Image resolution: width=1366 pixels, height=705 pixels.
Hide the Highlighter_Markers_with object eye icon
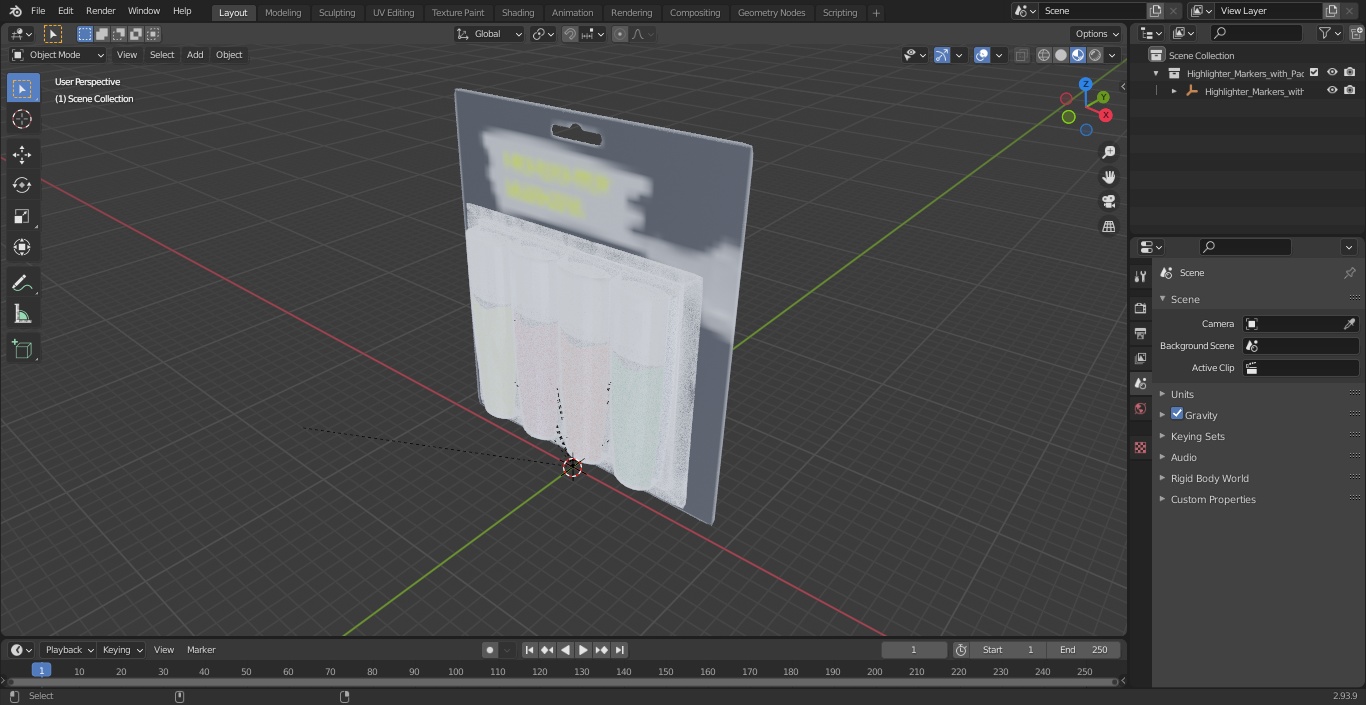click(x=1332, y=91)
